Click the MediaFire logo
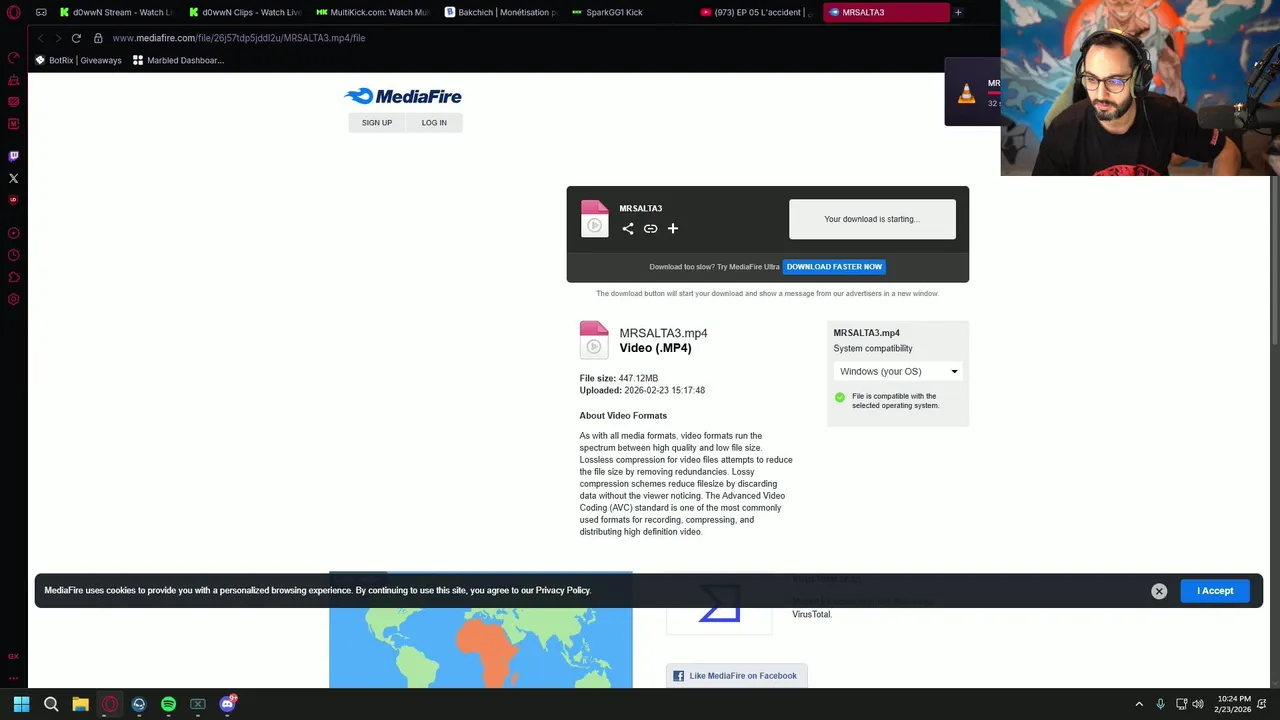This screenshot has width=1280, height=720. (x=403, y=96)
